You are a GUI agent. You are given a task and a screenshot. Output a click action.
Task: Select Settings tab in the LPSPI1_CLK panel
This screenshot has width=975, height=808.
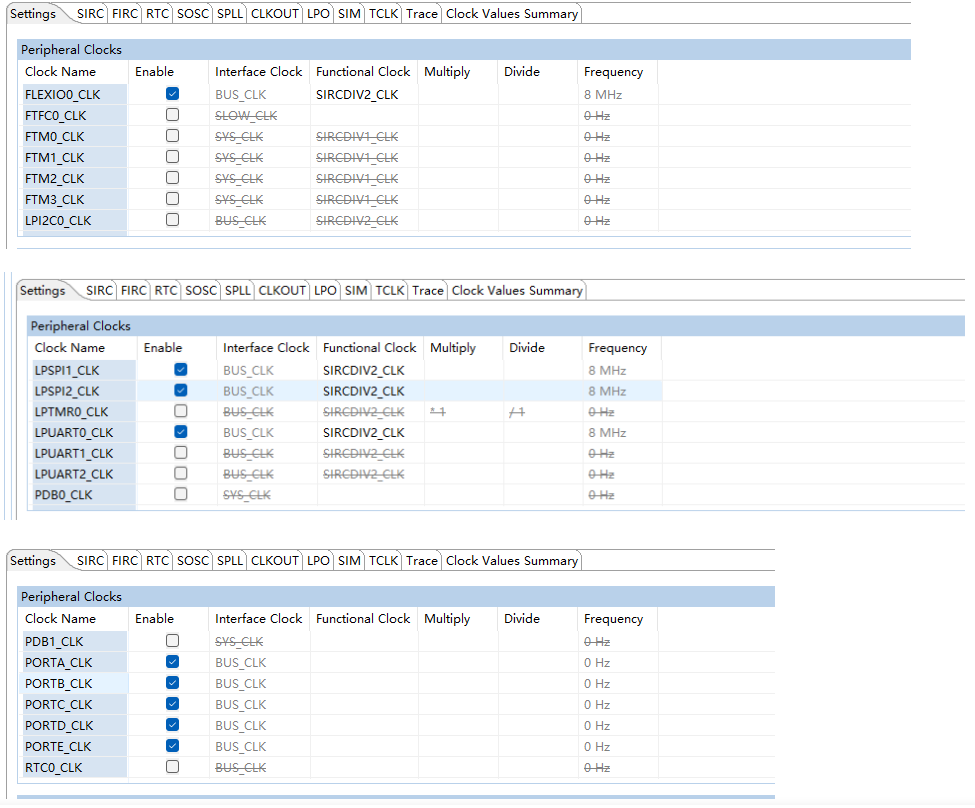coord(42,290)
